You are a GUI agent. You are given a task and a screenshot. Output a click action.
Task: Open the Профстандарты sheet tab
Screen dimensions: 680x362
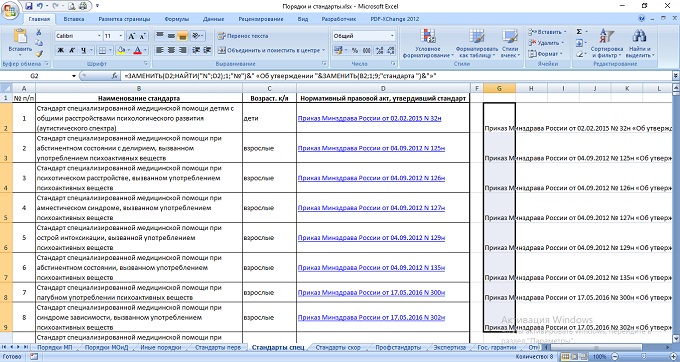(x=398, y=348)
